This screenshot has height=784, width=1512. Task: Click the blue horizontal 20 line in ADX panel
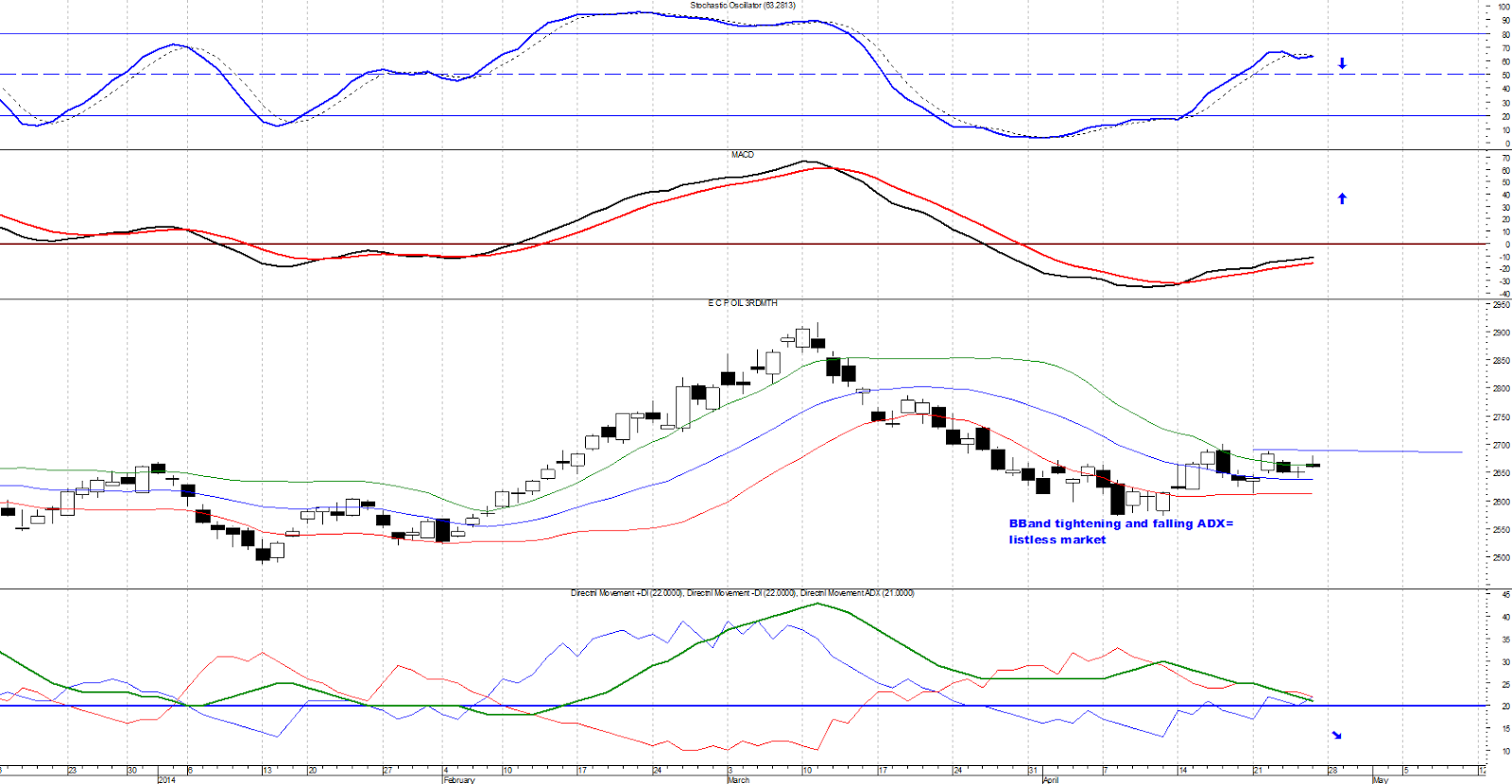743,706
